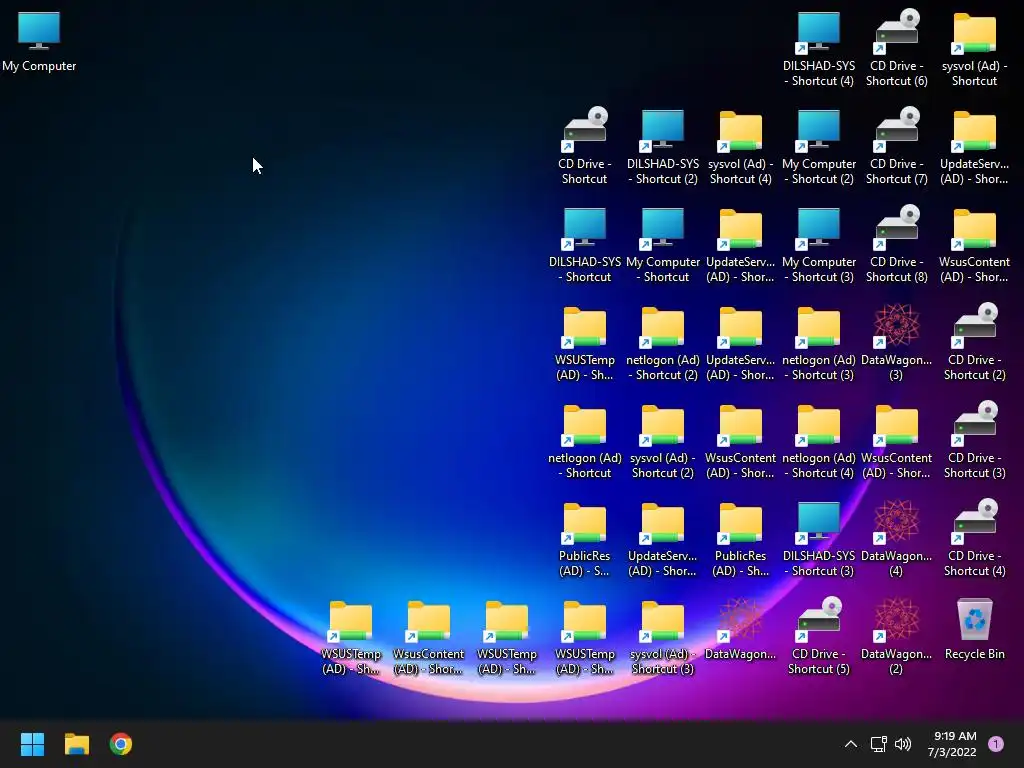Select sysvol (Ad) - Shortcut (3) folder
The height and width of the screenshot is (768, 1024).
tap(662, 637)
